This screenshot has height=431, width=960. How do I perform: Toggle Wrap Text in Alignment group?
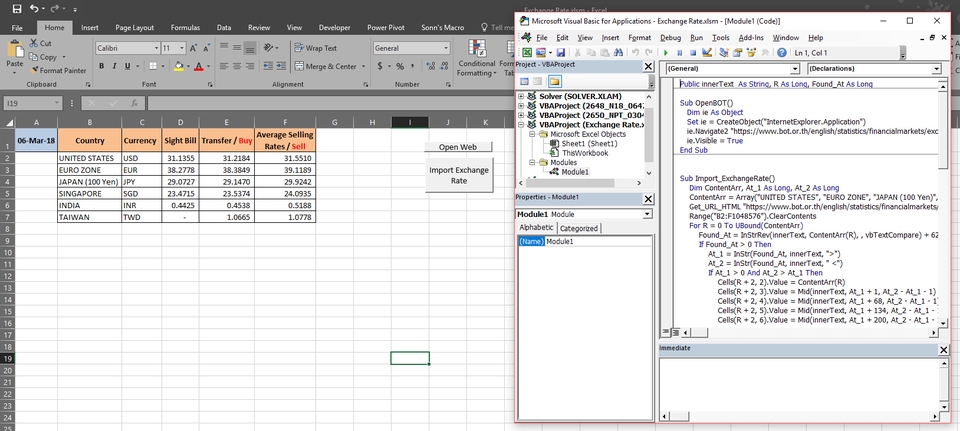click(x=315, y=48)
